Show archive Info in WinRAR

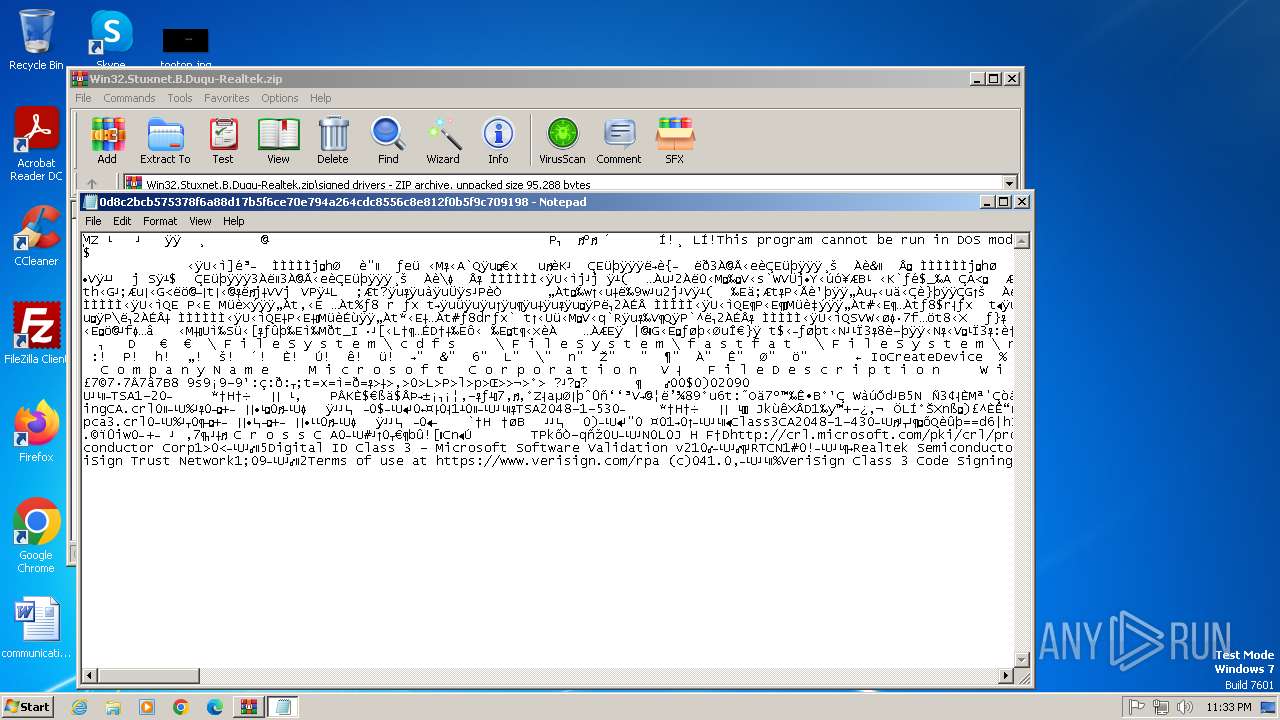point(498,141)
